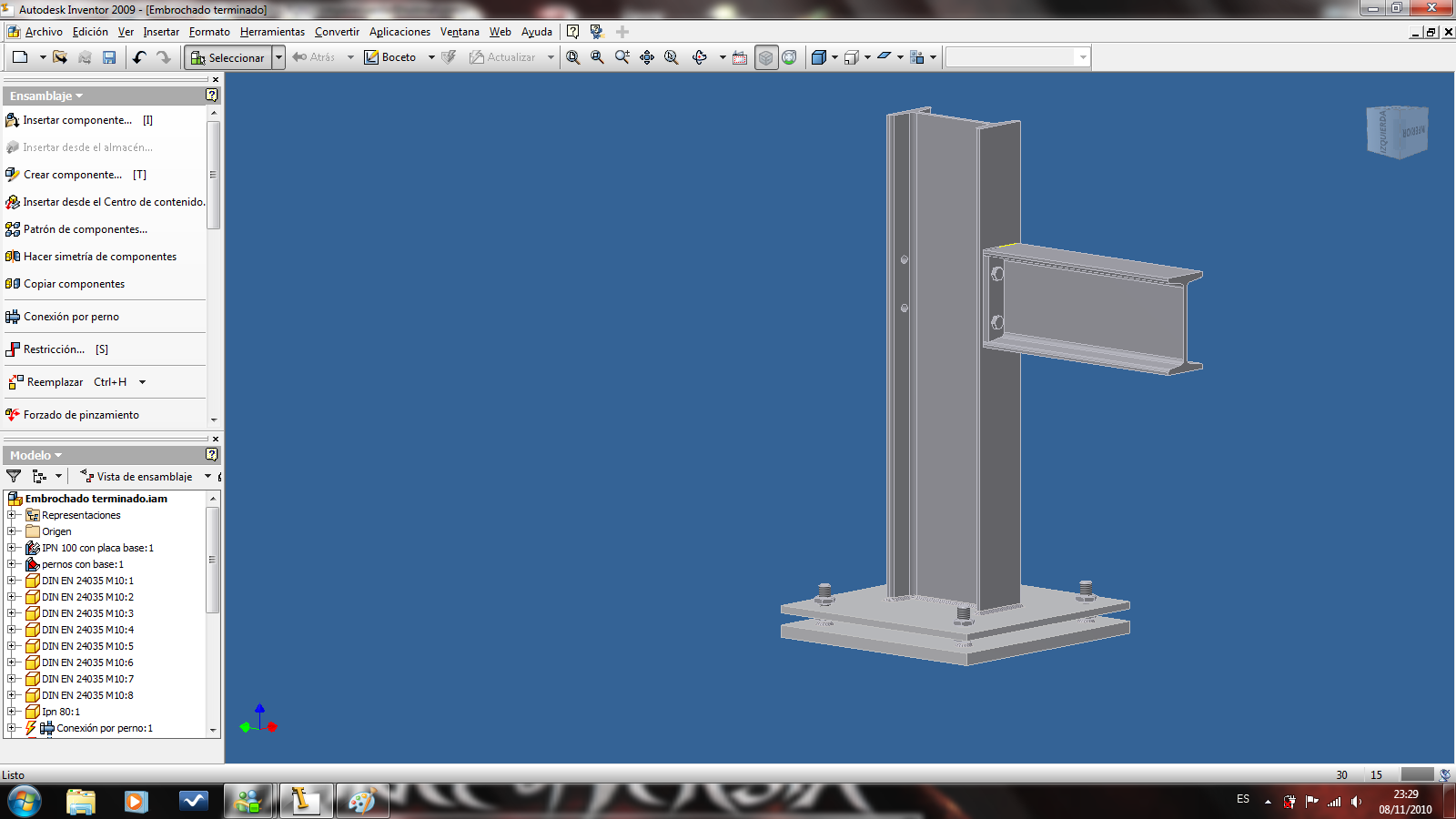The width and height of the screenshot is (1456, 819).
Task: Open the Boceto dropdown arrow
Action: [x=431, y=57]
